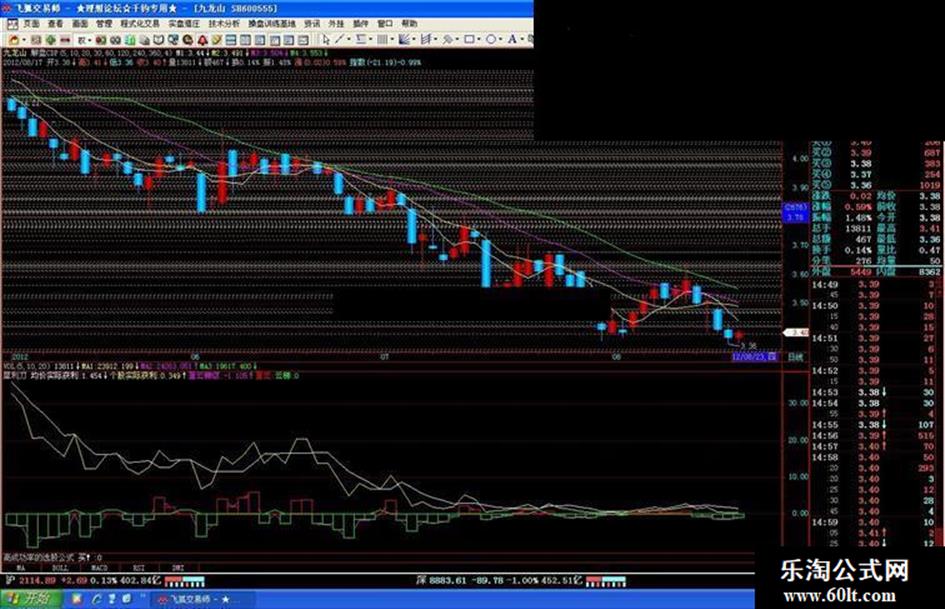Select the line drawing tool
The width and height of the screenshot is (945, 609).
tap(339, 40)
